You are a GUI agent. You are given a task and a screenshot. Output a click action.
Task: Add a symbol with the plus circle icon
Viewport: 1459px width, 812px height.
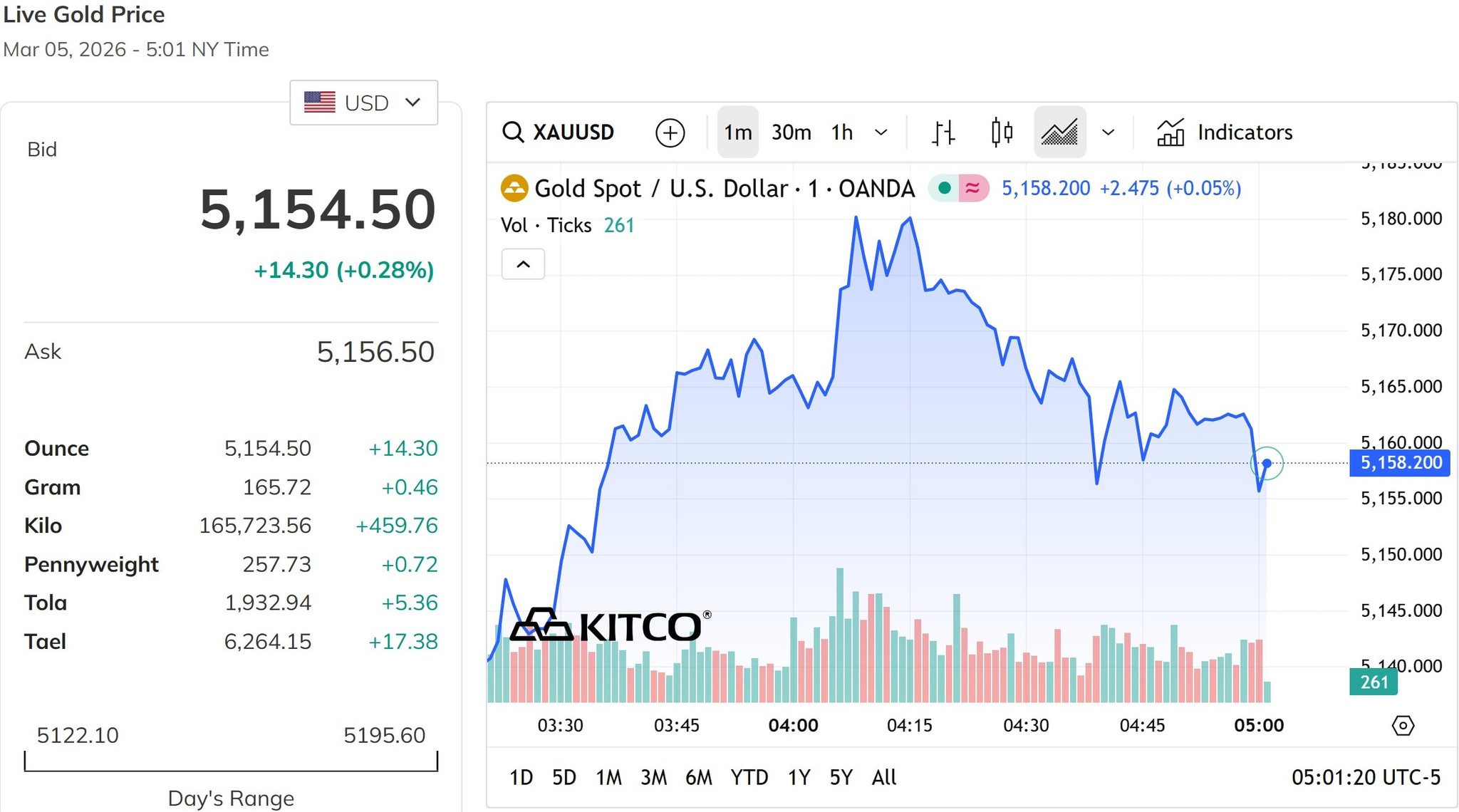pyautogui.click(x=670, y=132)
